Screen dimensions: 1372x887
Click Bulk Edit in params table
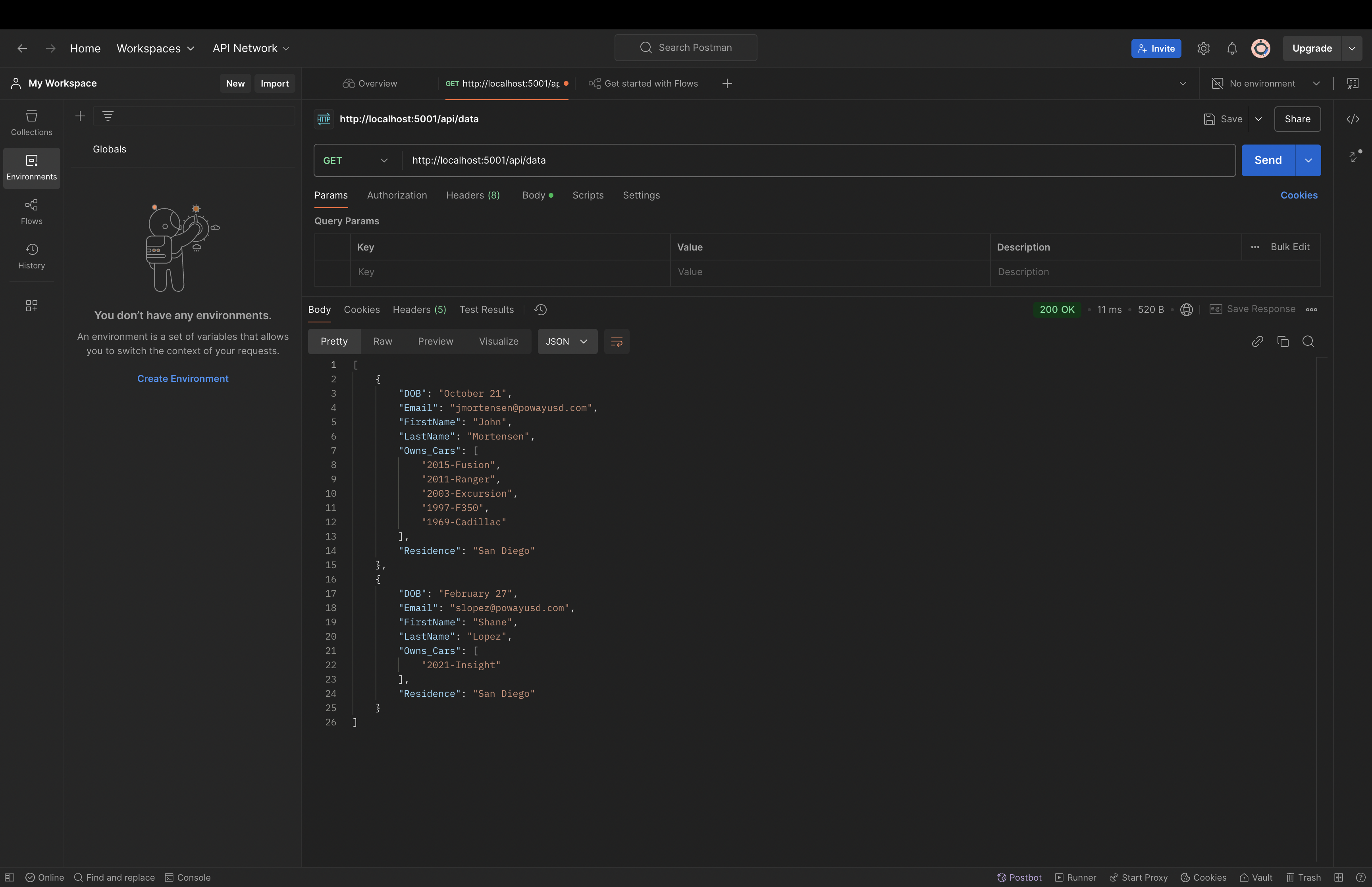(x=1290, y=247)
